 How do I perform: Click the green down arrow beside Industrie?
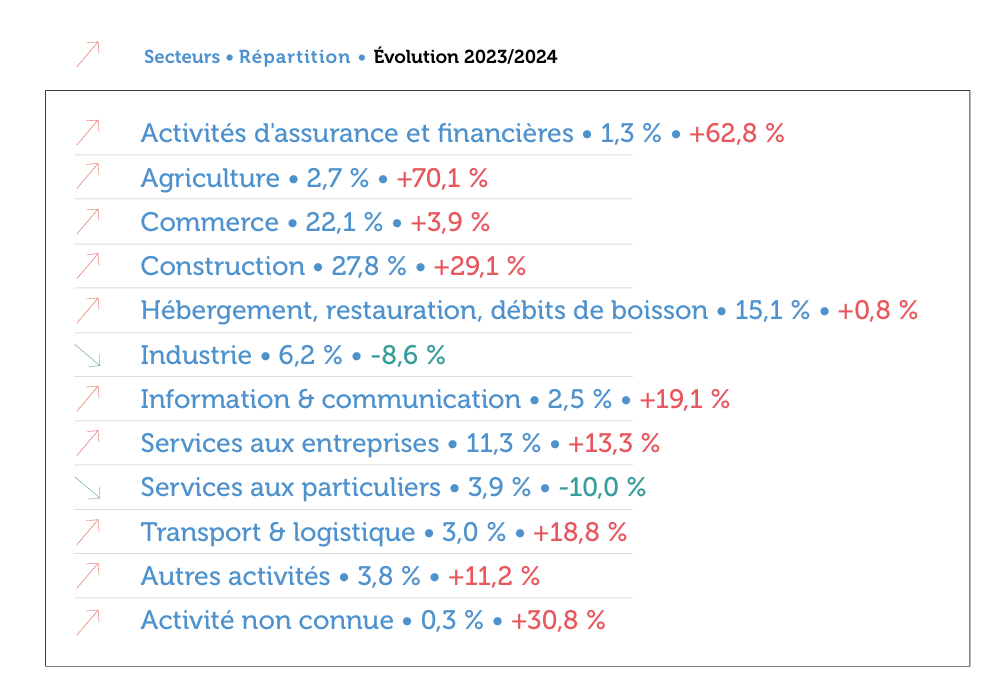point(88,355)
